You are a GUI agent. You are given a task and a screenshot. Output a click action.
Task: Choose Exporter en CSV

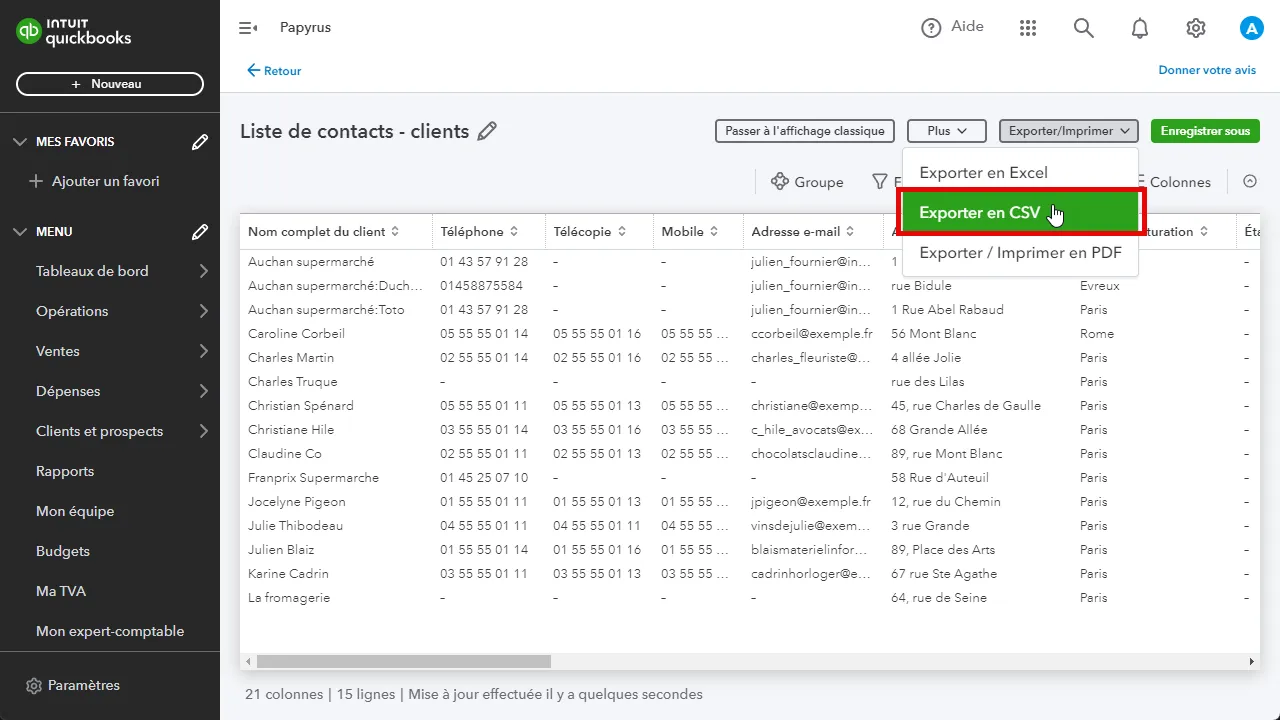1020,212
